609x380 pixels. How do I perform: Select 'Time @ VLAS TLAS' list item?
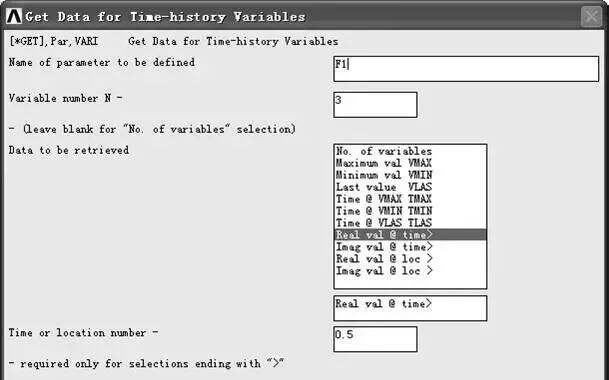tap(410, 223)
